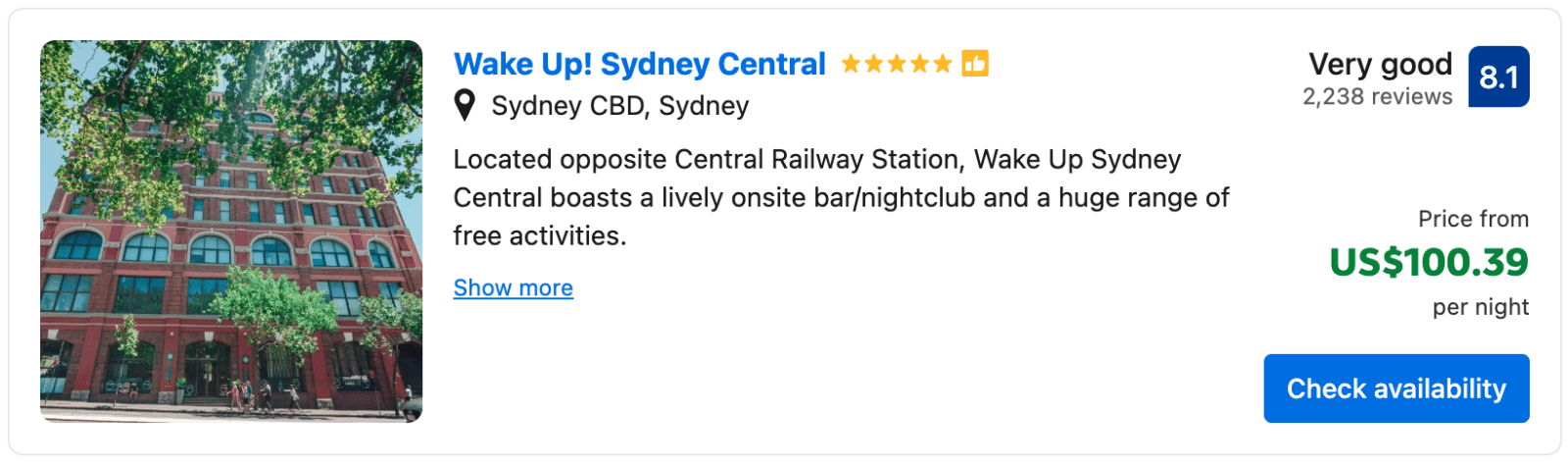This screenshot has width=1568, height=465.
Task: Click description line mentioning Central Railway Station
Action: (x=817, y=159)
